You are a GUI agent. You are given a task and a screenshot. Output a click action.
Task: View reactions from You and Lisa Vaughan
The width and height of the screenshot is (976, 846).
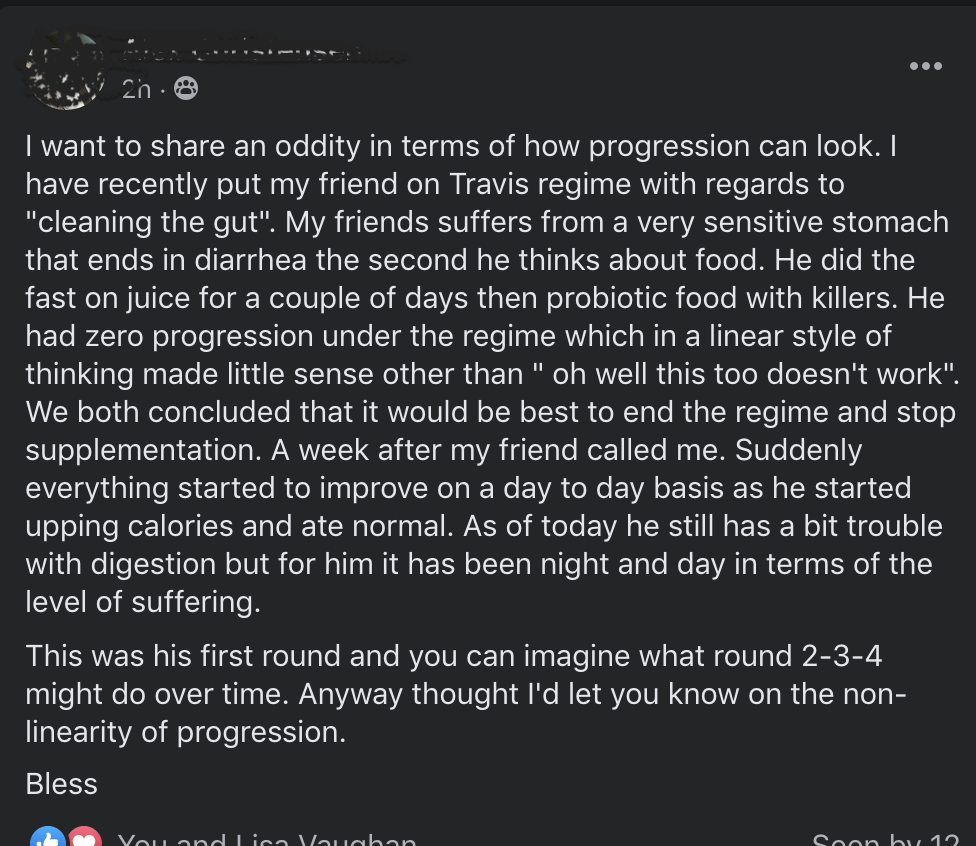click(266, 839)
